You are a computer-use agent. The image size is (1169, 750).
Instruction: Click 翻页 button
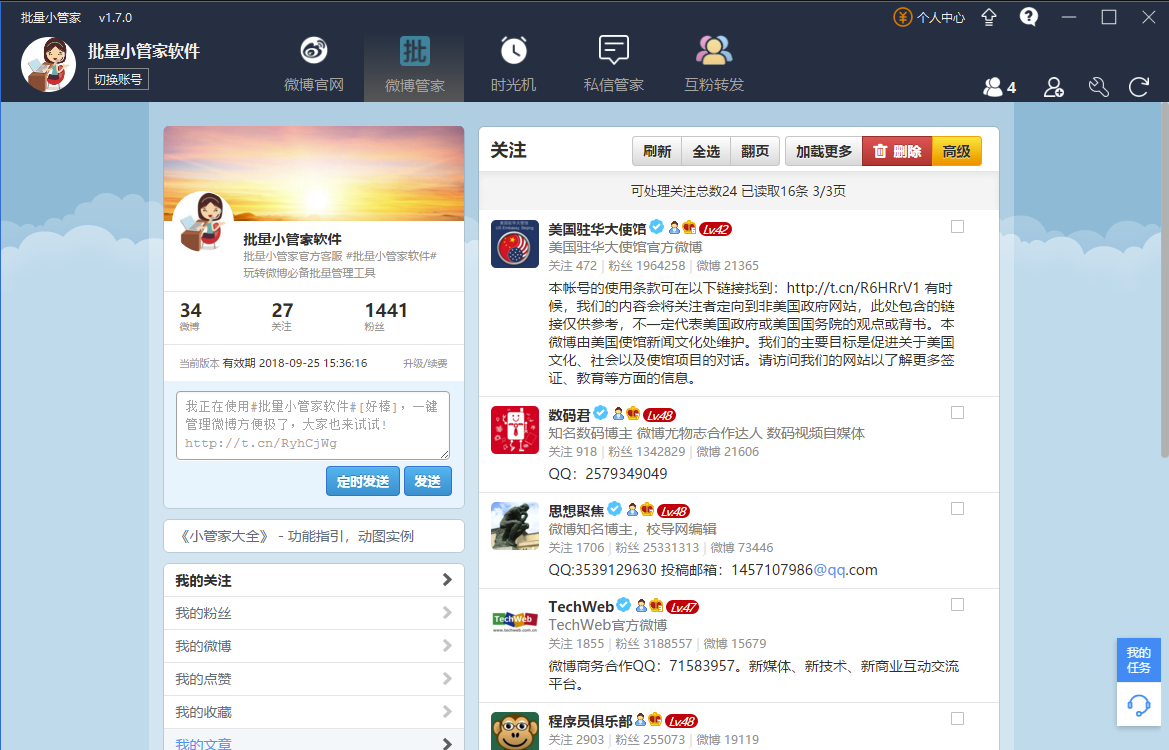755,151
